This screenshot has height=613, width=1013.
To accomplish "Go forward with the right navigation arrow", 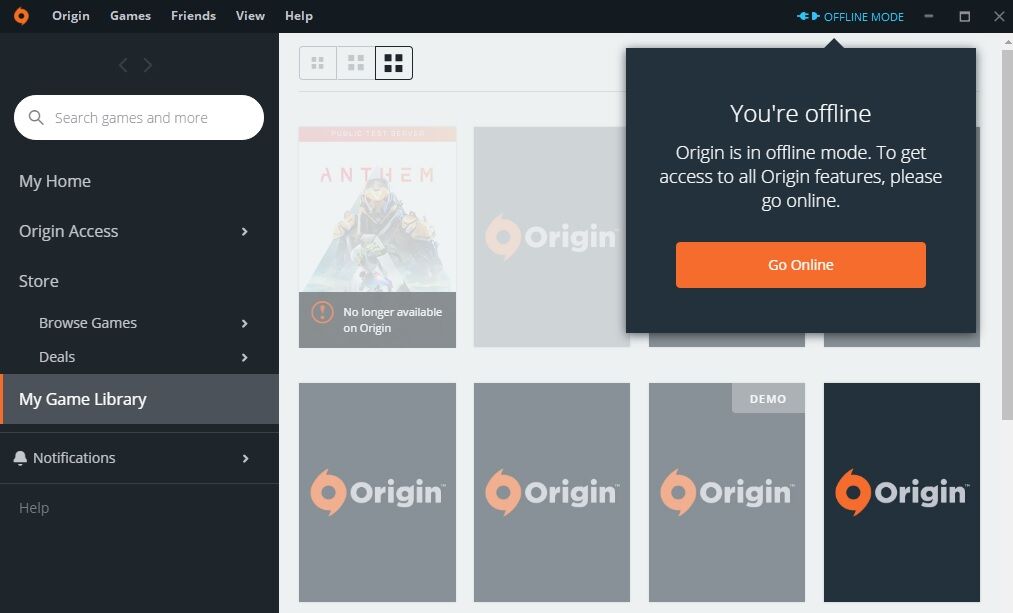I will [148, 65].
